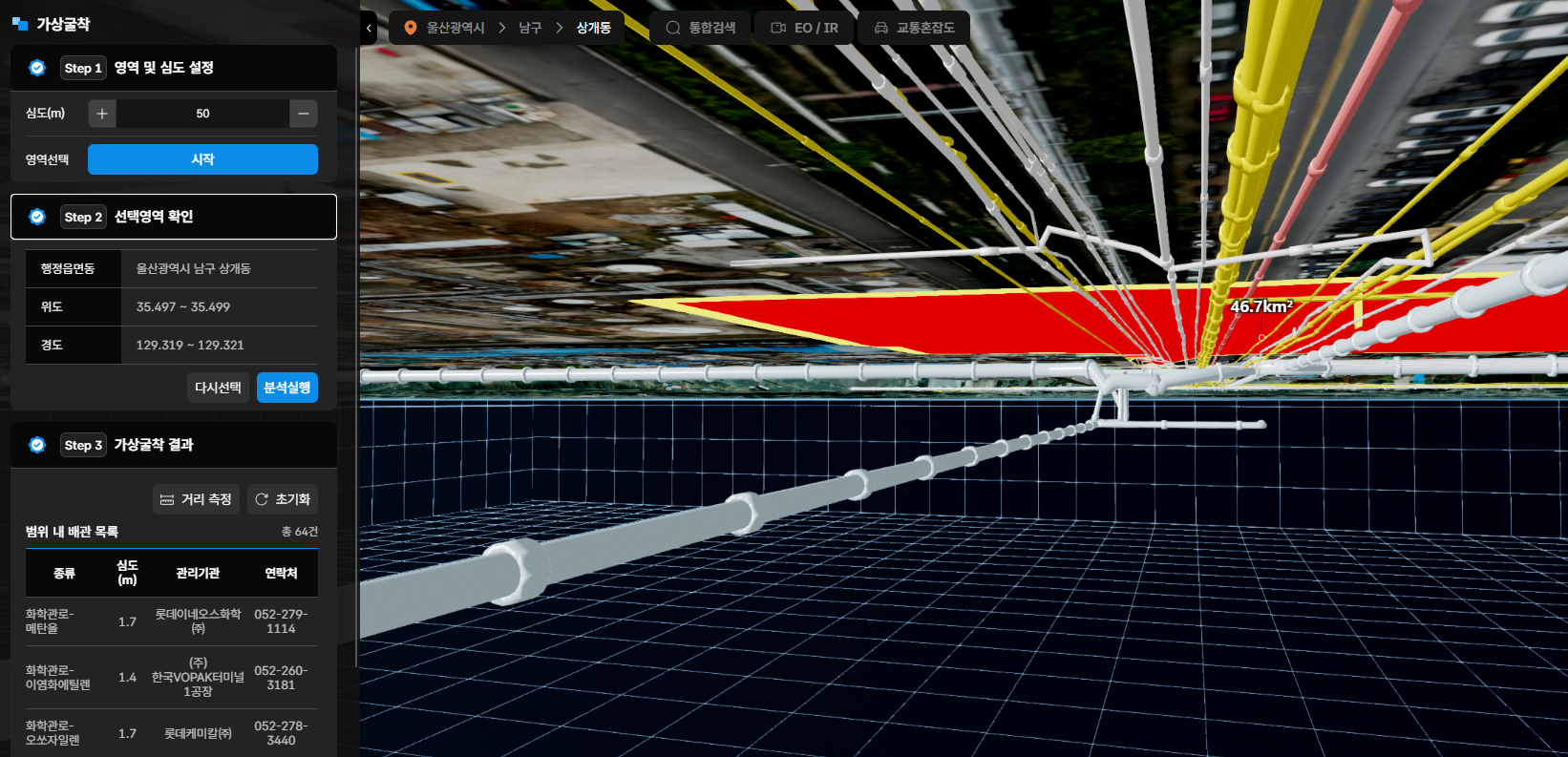Decrease depth with the minus button
Viewport: 1568px width, 757px height.
pos(304,114)
